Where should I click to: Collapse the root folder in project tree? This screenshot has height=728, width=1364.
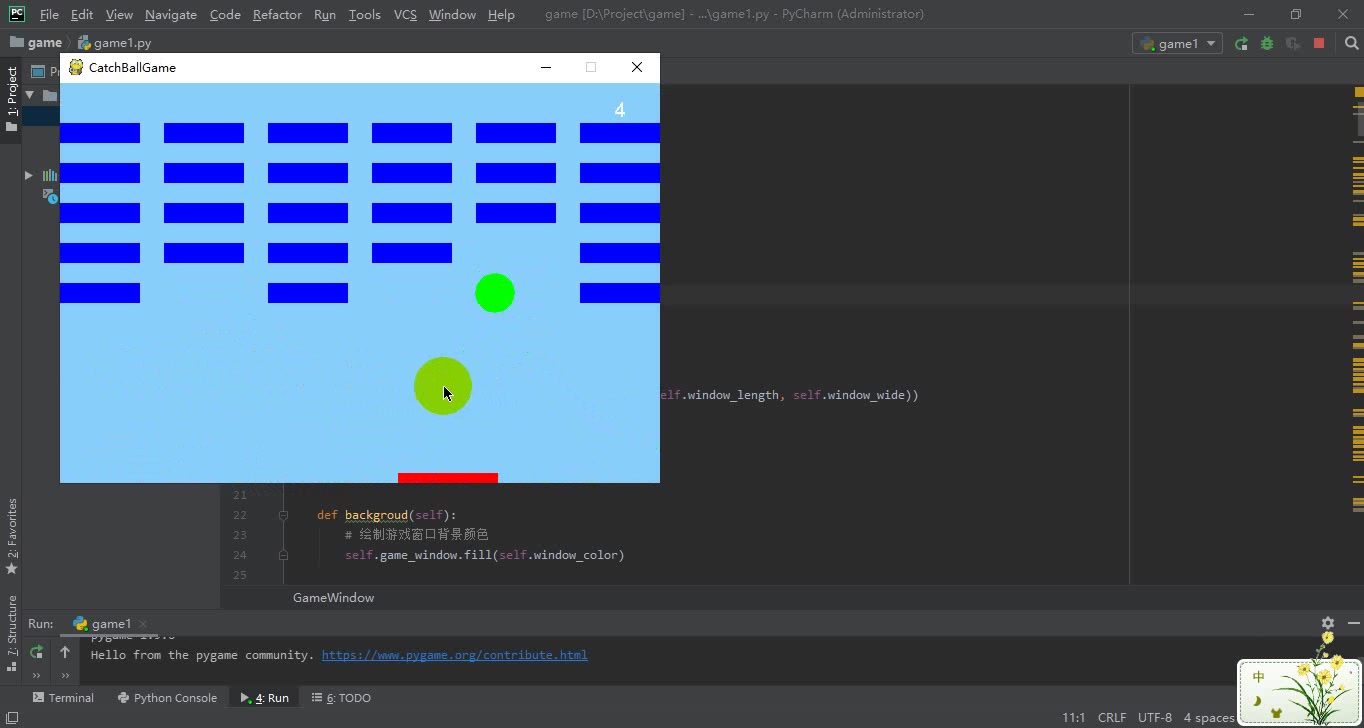coord(29,95)
